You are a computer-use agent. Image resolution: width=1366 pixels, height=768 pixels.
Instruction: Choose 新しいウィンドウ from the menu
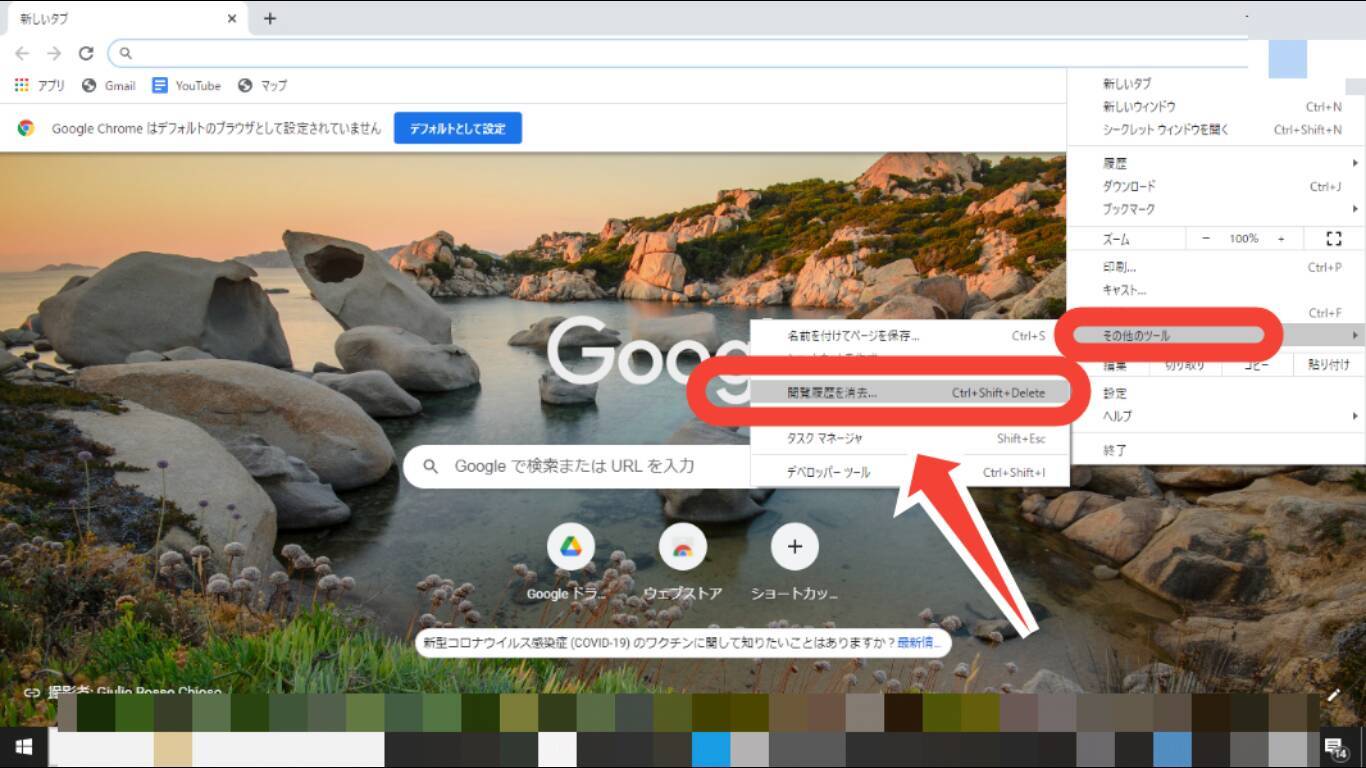point(1216,107)
